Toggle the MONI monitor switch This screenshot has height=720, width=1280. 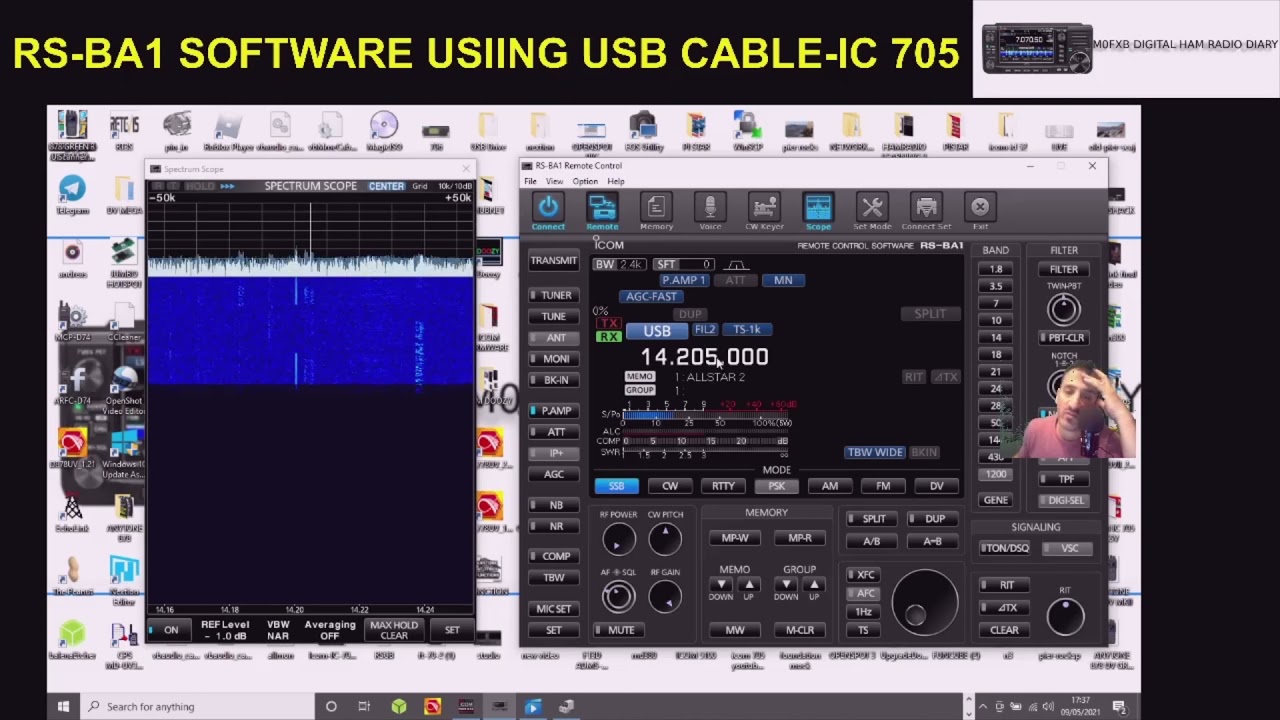pyautogui.click(x=552, y=358)
